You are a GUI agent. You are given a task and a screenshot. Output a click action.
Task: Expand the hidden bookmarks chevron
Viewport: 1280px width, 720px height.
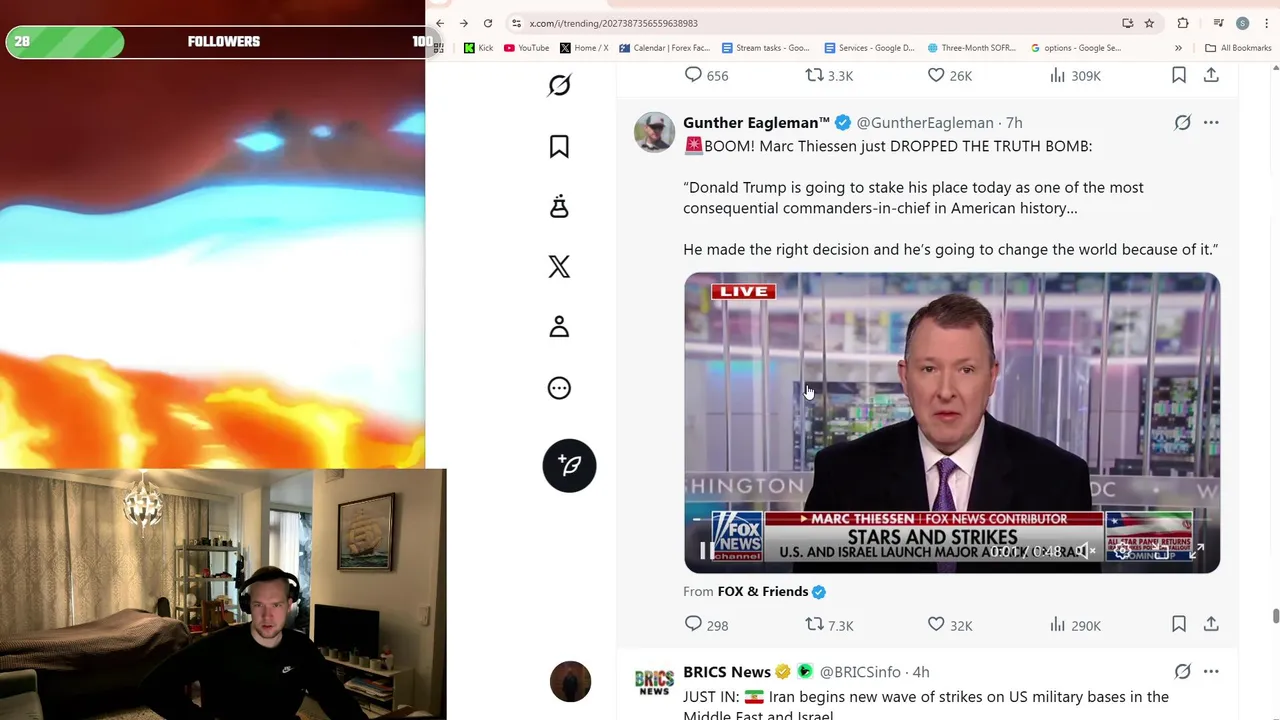coord(1178,48)
